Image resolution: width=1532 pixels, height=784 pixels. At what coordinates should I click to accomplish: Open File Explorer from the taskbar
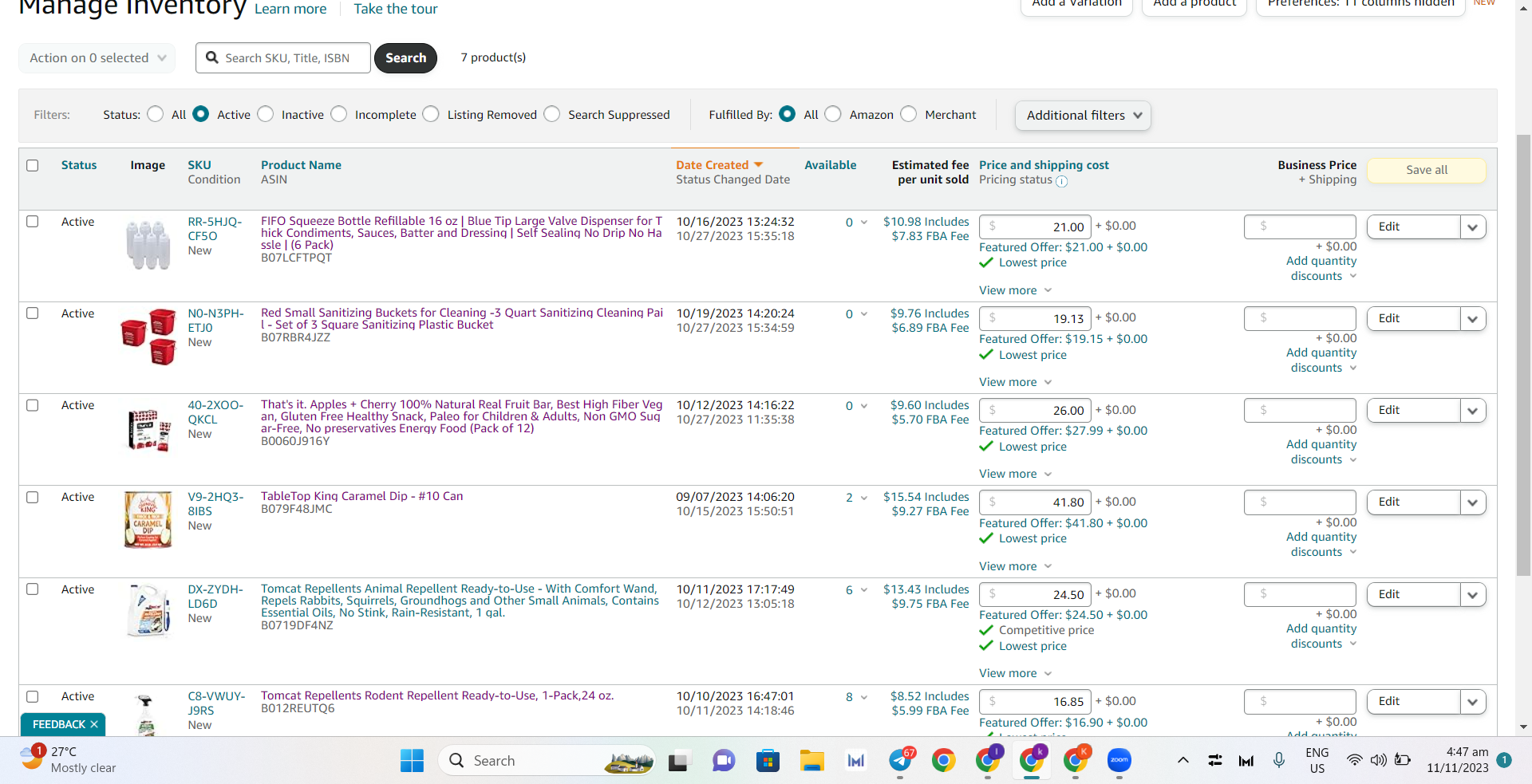tap(812, 761)
